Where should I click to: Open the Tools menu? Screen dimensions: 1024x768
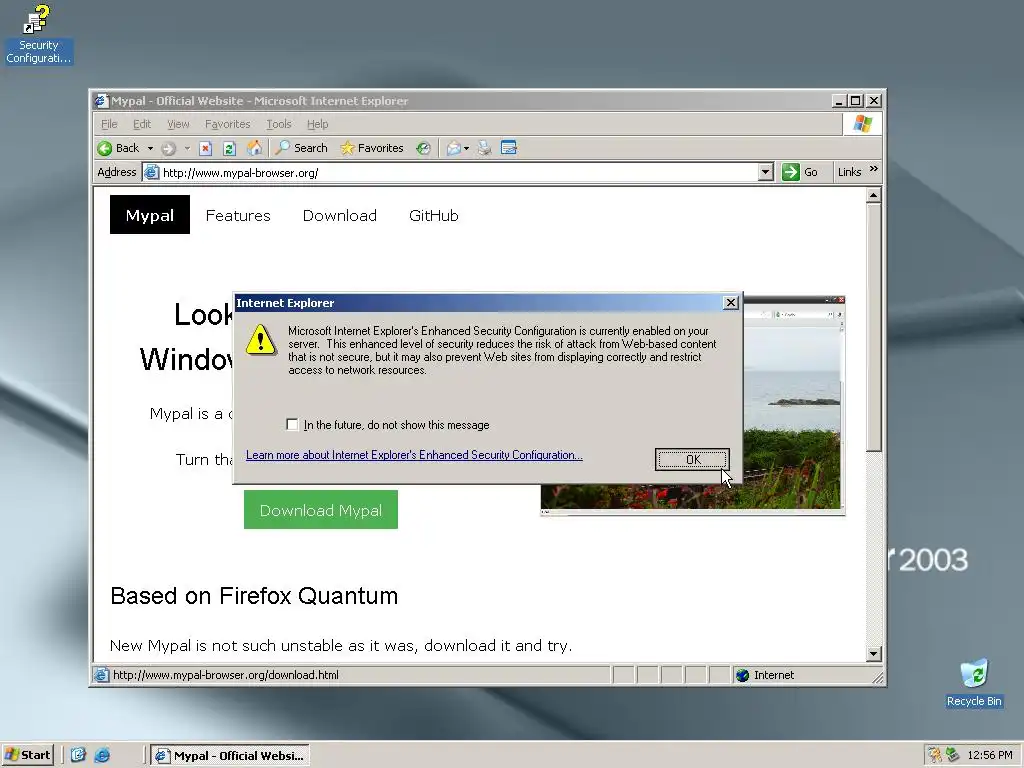[x=279, y=124]
